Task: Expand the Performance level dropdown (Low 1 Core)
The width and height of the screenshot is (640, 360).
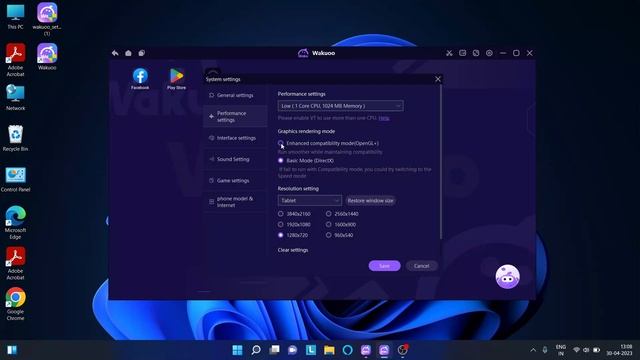Action: (x=340, y=106)
